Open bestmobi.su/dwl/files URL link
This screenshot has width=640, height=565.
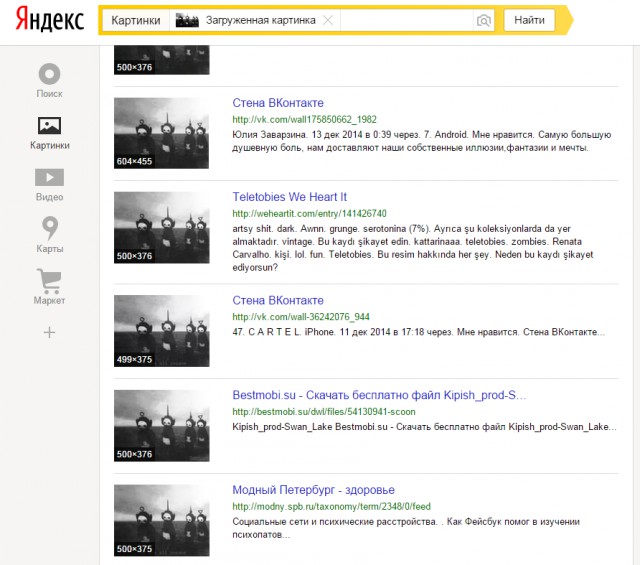pyautogui.click(x=324, y=412)
